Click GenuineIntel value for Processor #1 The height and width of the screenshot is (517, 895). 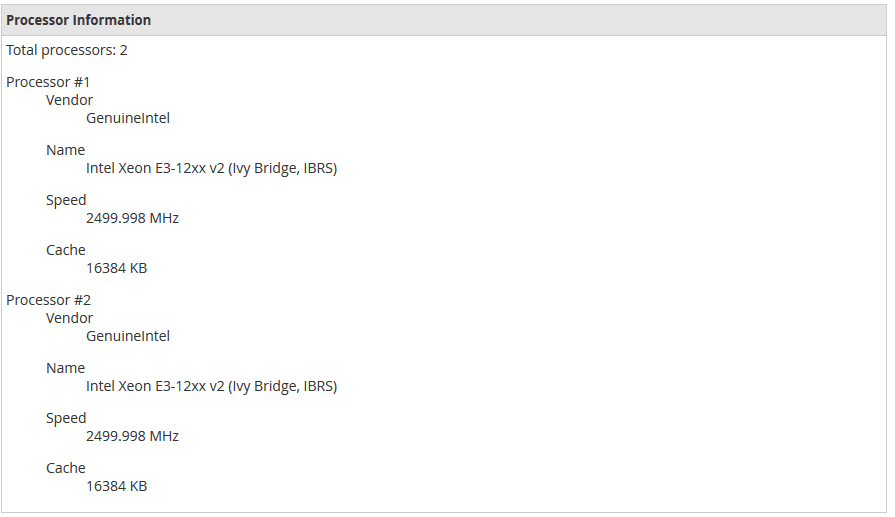coord(128,118)
